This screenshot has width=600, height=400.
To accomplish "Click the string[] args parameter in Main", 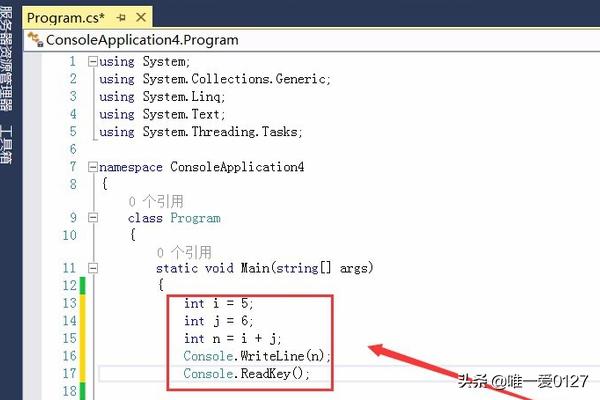I will (318, 268).
